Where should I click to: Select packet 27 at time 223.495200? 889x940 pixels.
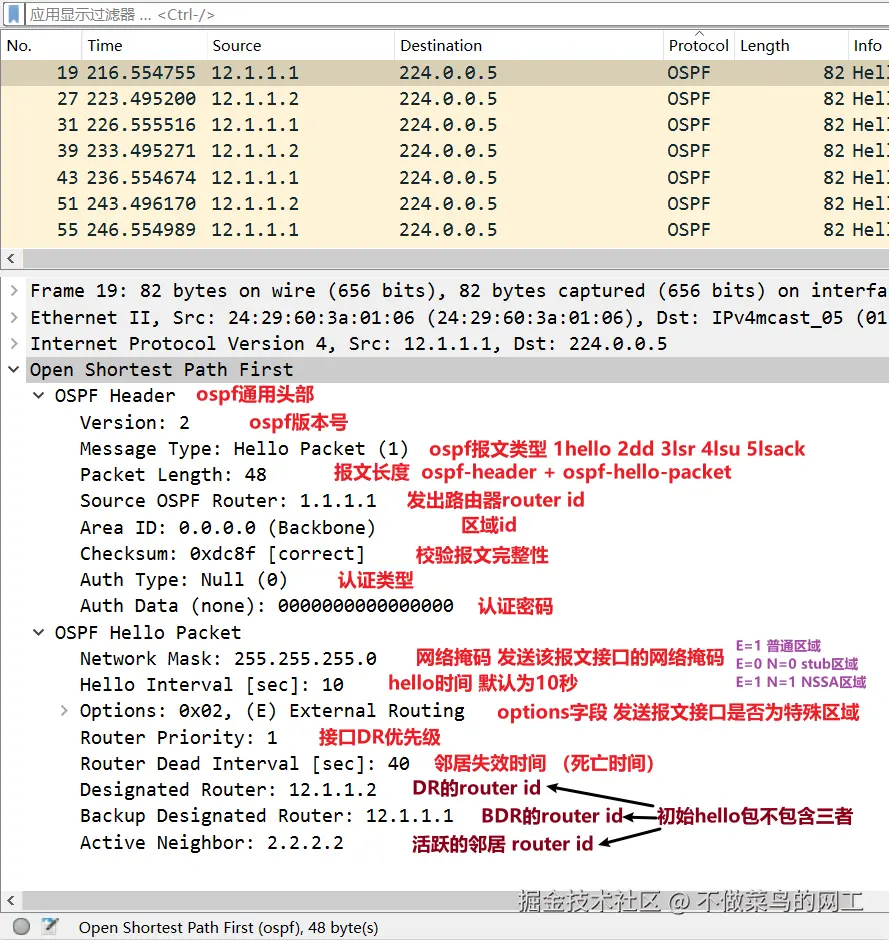point(445,98)
